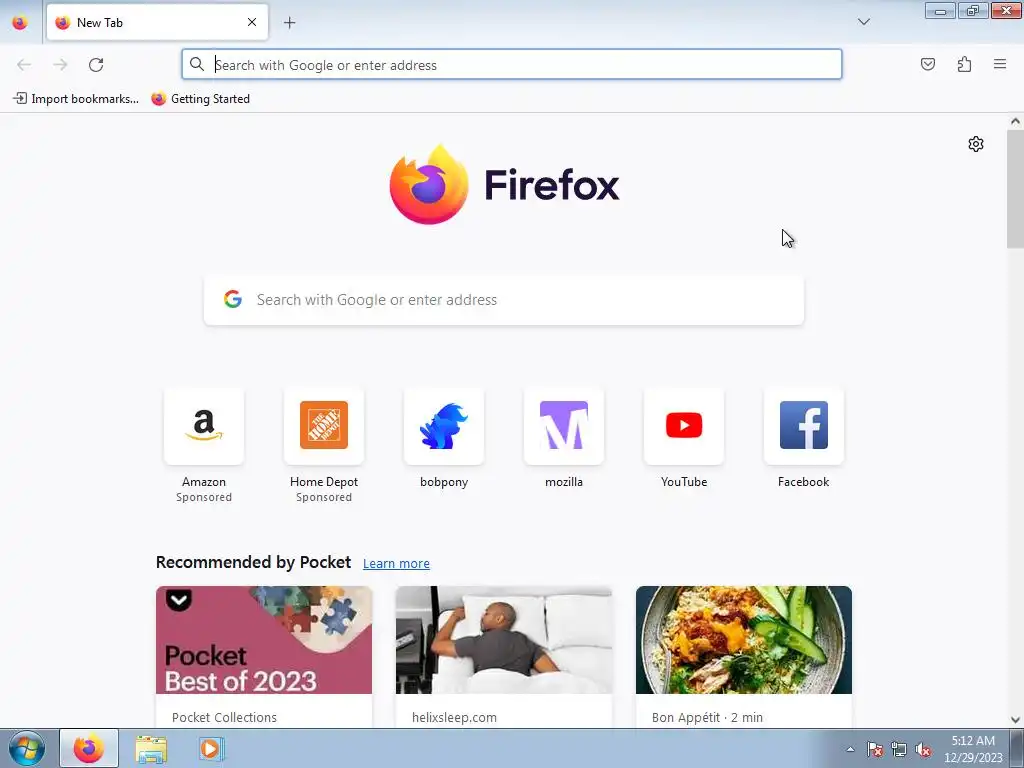
Task: Open the helixsleep.com sponsored story card
Action: tap(504, 657)
